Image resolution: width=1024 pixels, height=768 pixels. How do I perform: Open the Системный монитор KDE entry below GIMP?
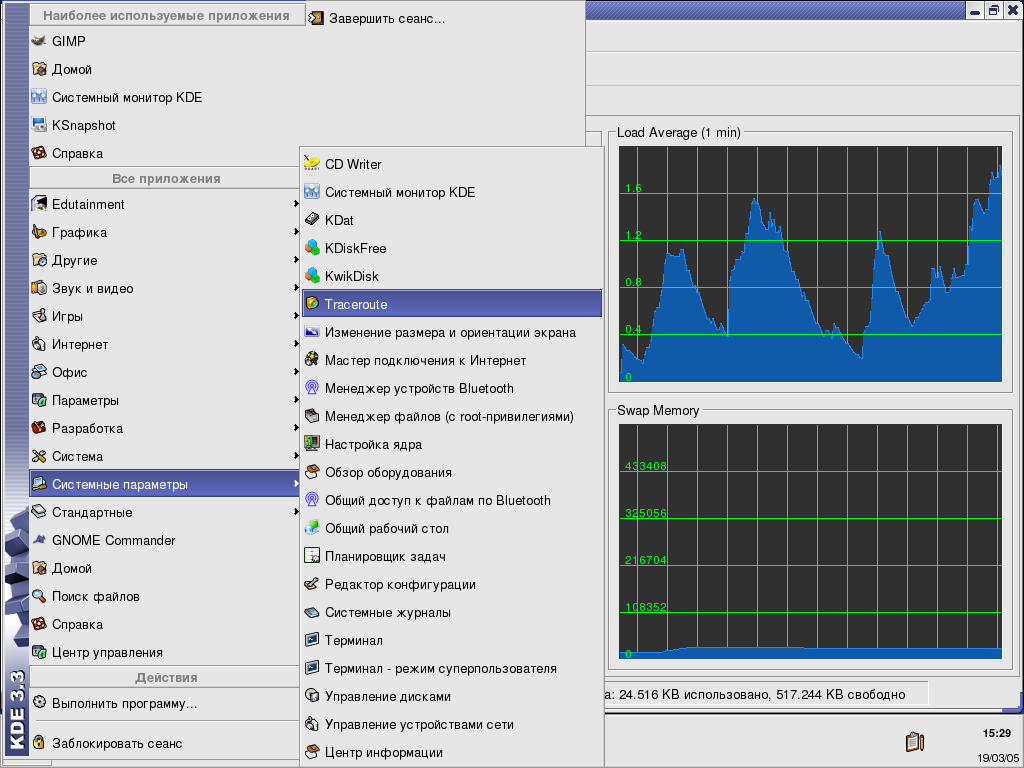[165, 97]
